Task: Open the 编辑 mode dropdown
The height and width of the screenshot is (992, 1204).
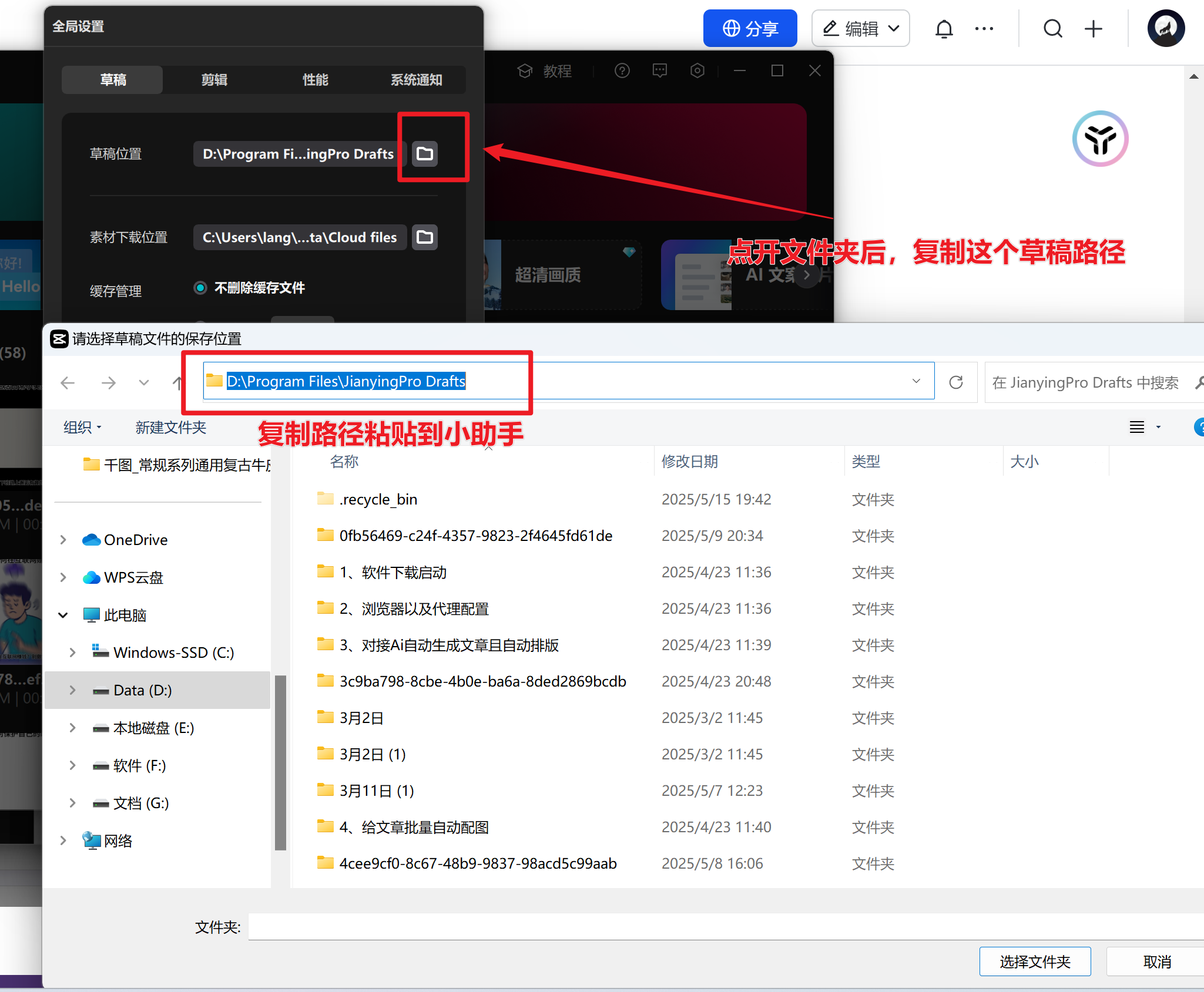Action: (860, 28)
